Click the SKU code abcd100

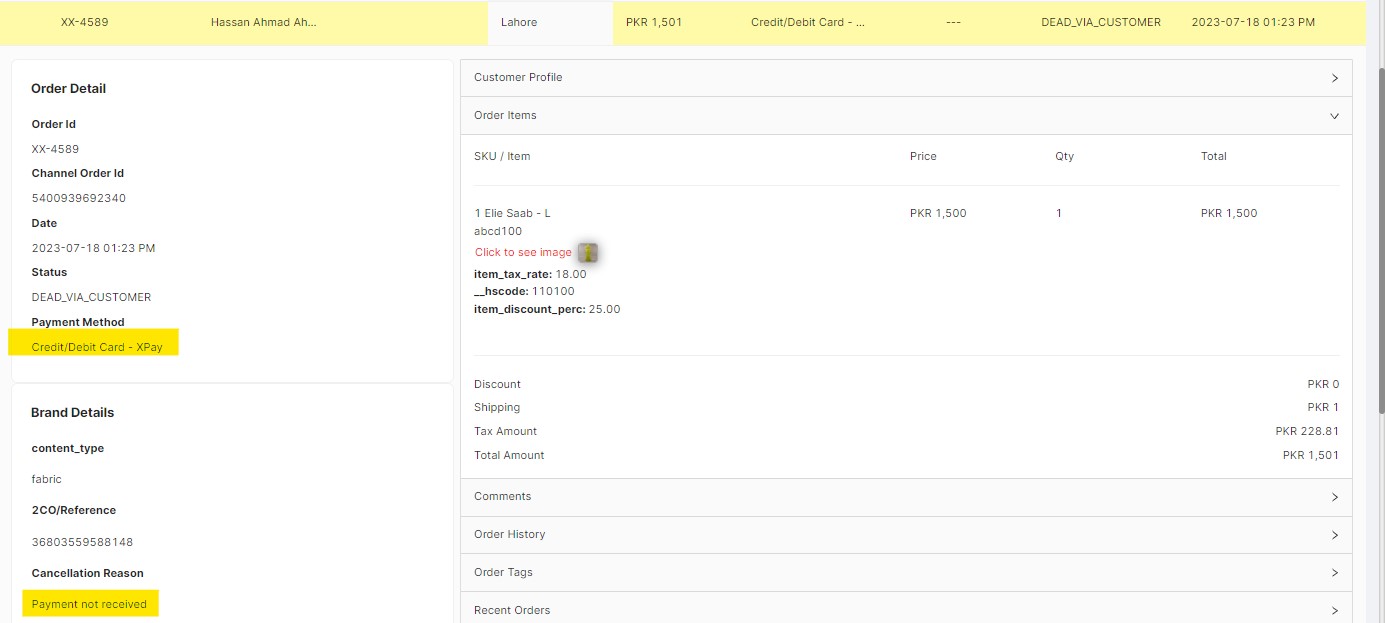(498, 231)
